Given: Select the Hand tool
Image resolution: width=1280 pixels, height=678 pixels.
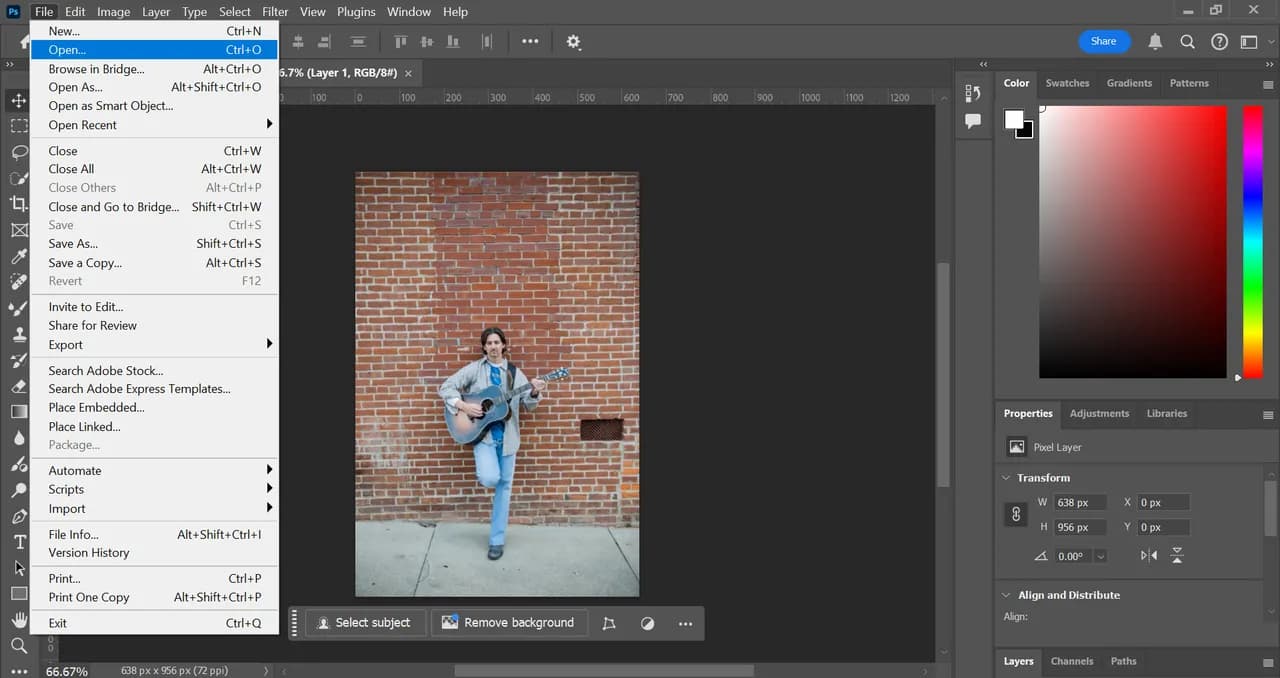Looking at the screenshot, I should coord(19,620).
